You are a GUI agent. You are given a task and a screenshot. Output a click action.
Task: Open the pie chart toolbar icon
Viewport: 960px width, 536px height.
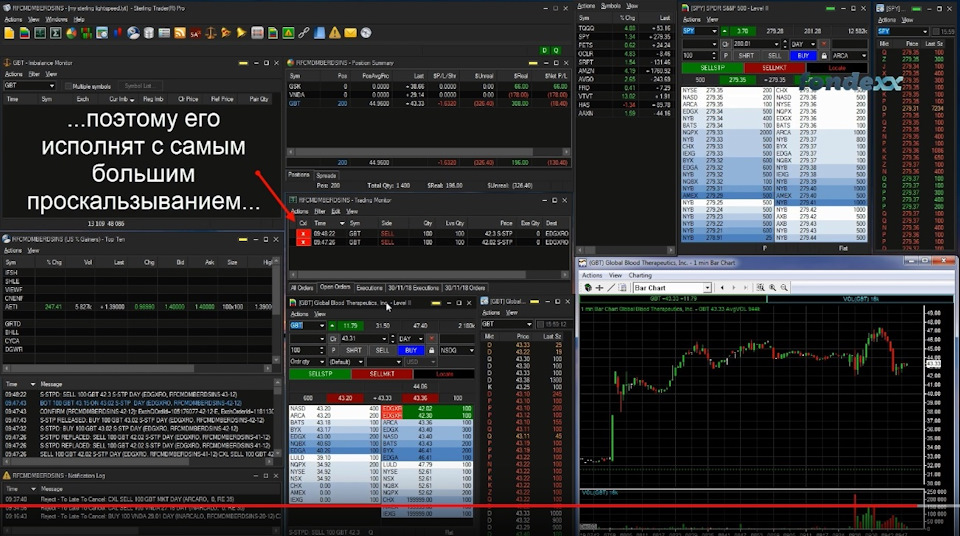[71, 33]
